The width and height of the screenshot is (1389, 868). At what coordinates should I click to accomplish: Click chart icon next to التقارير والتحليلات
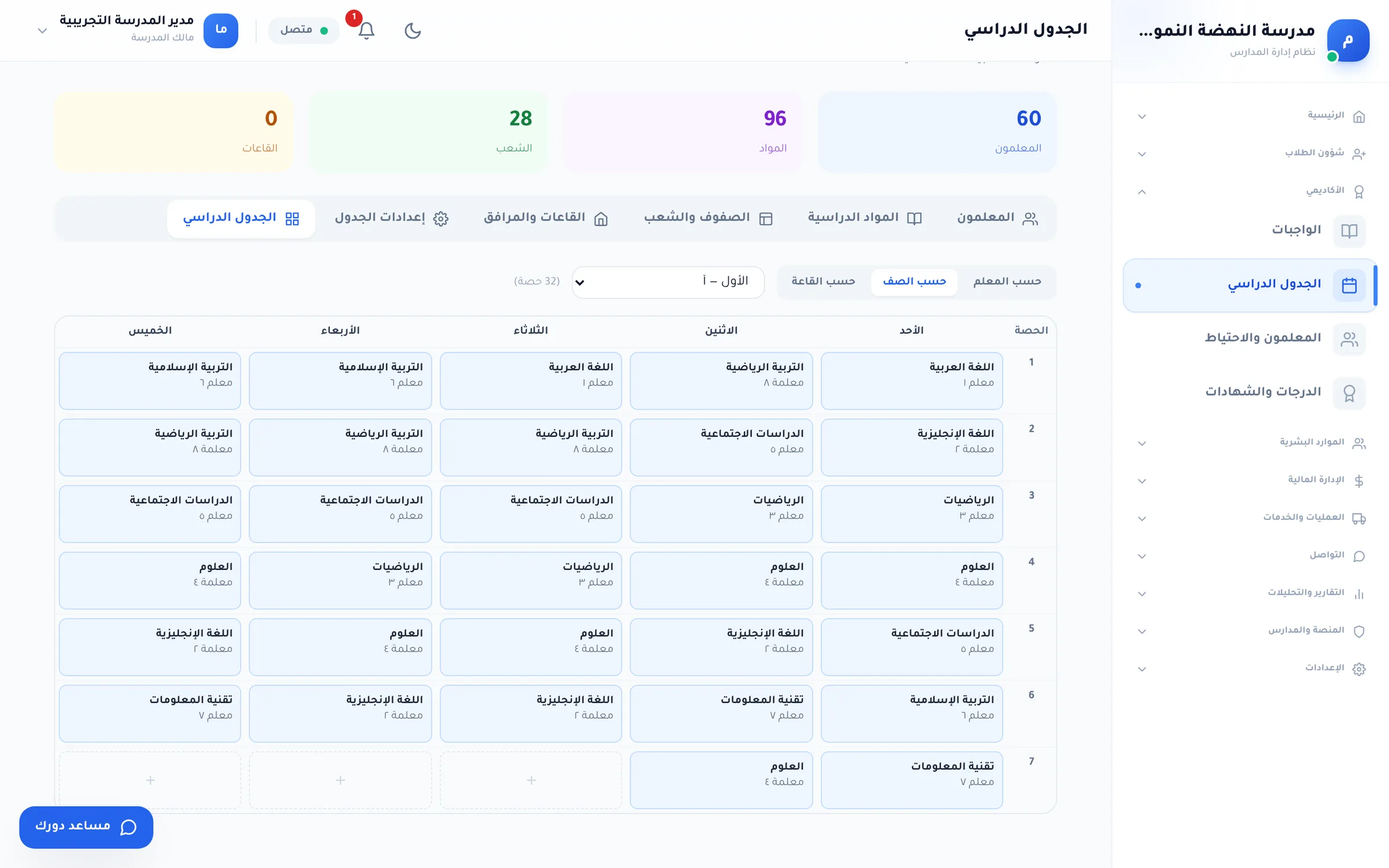tap(1359, 594)
